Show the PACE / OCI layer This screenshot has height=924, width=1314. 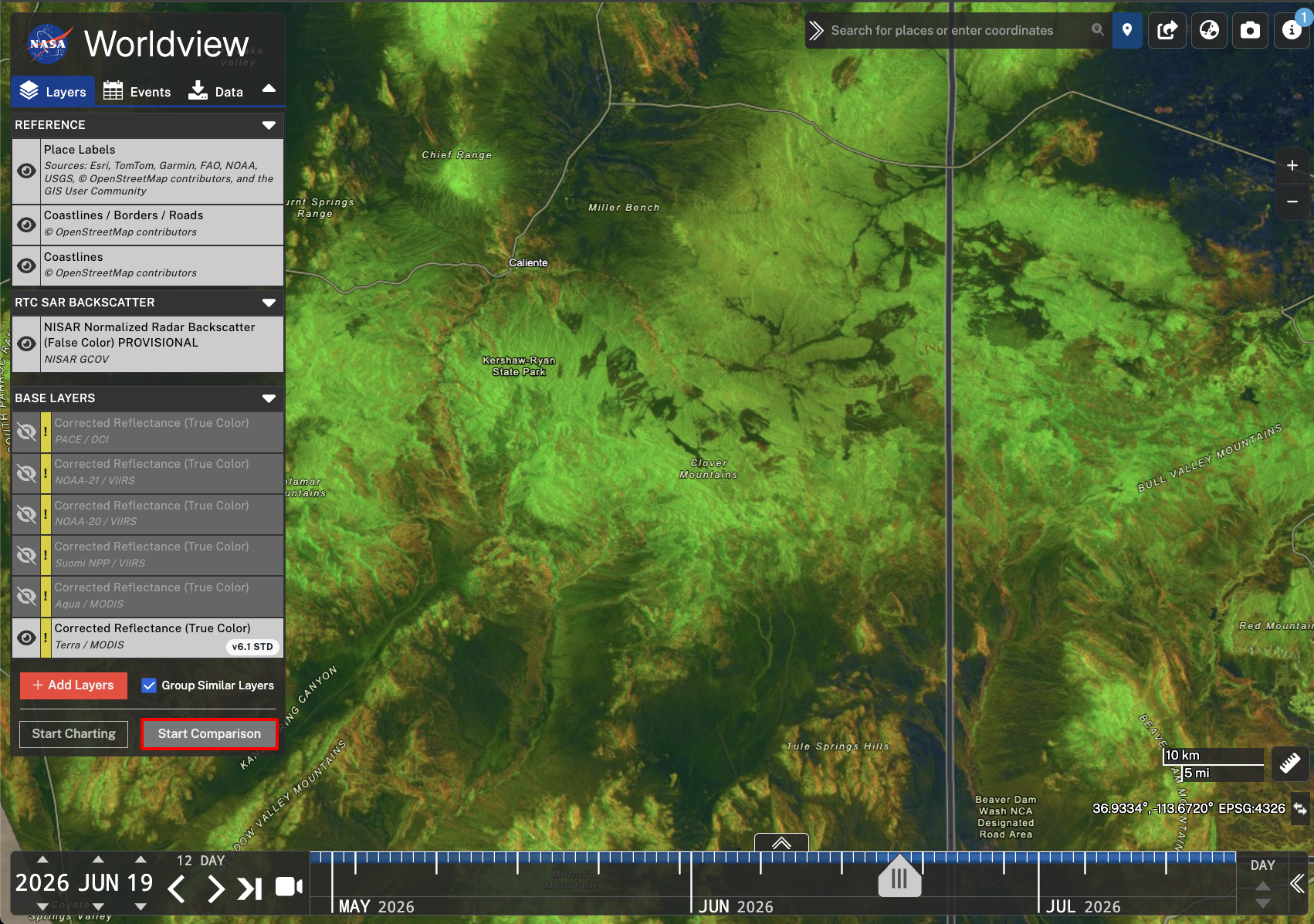(26, 432)
